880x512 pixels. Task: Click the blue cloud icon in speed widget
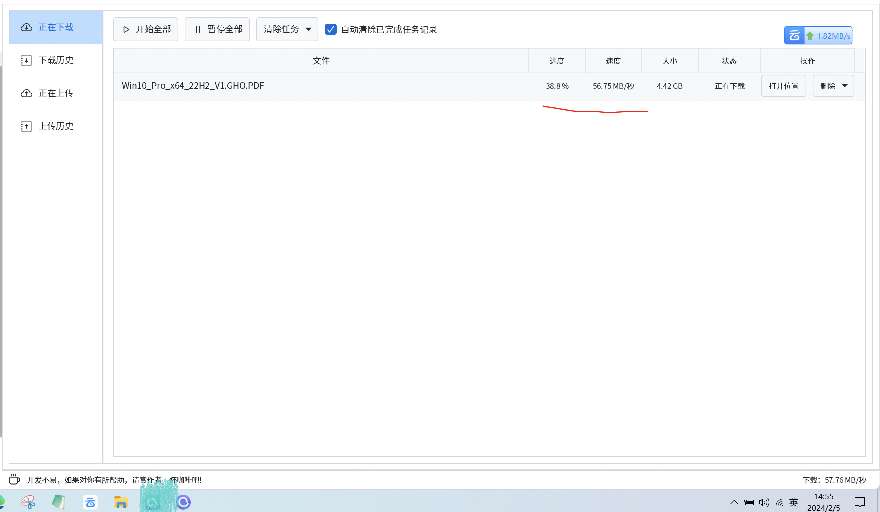click(x=794, y=35)
